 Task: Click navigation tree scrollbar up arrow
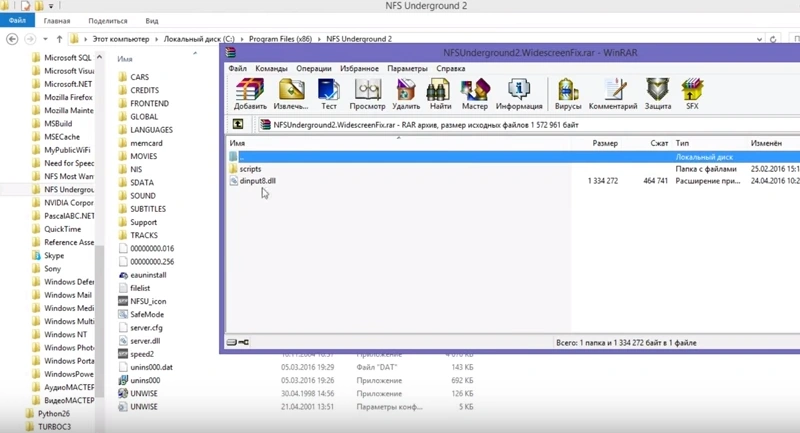99,57
